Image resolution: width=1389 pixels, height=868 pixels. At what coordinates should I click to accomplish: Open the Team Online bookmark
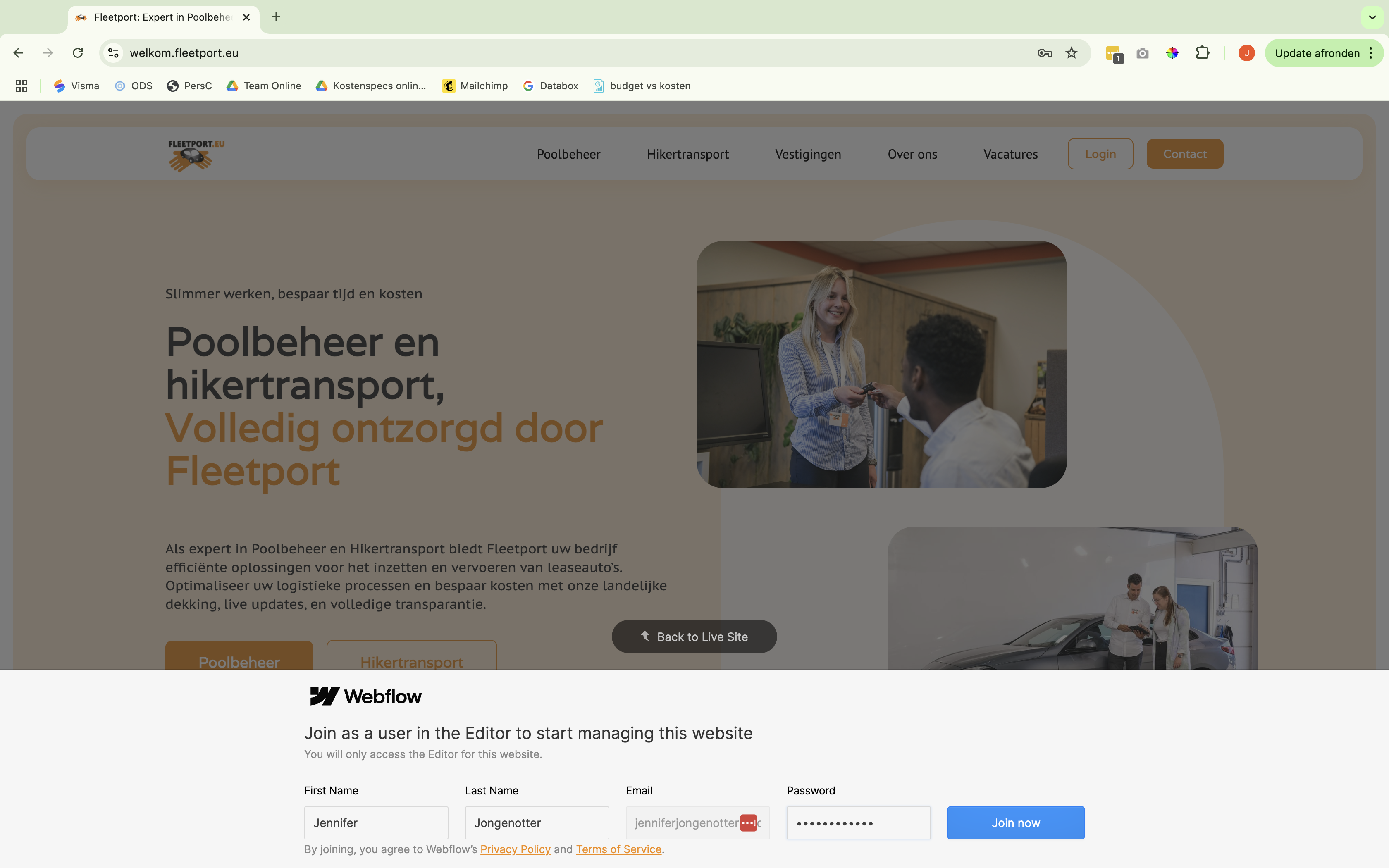tap(264, 86)
